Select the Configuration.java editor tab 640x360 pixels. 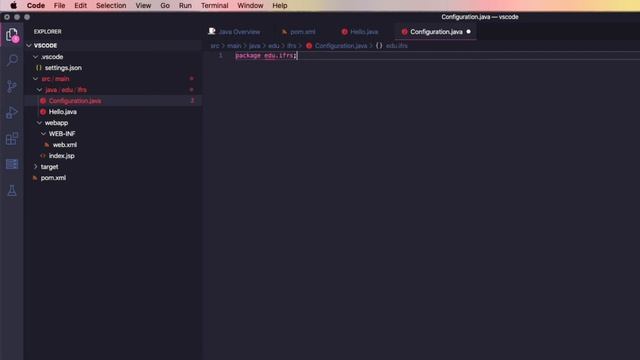point(436,31)
